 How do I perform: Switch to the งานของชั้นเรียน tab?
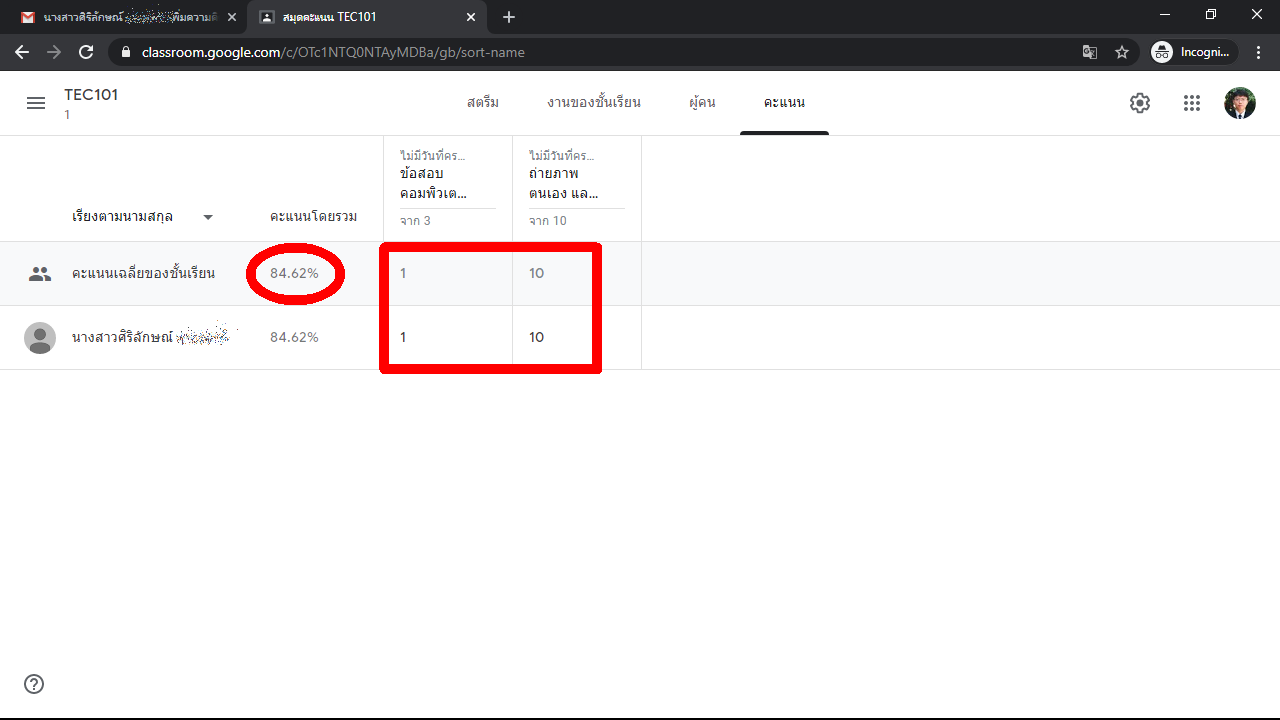tap(594, 103)
